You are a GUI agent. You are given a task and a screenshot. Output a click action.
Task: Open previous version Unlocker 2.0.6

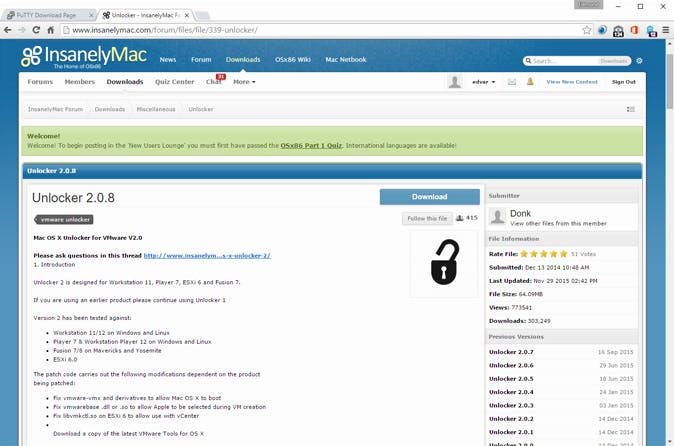click(511, 365)
